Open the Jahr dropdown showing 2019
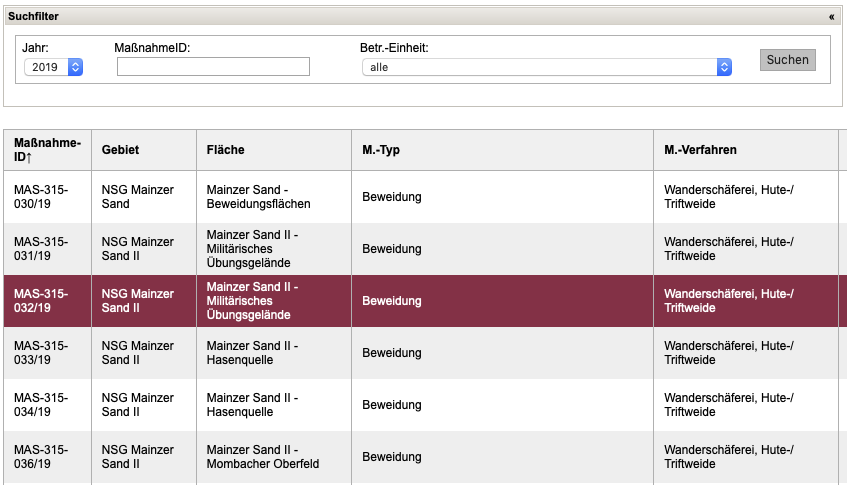Image resolution: width=847 pixels, height=485 pixels. 53,67
